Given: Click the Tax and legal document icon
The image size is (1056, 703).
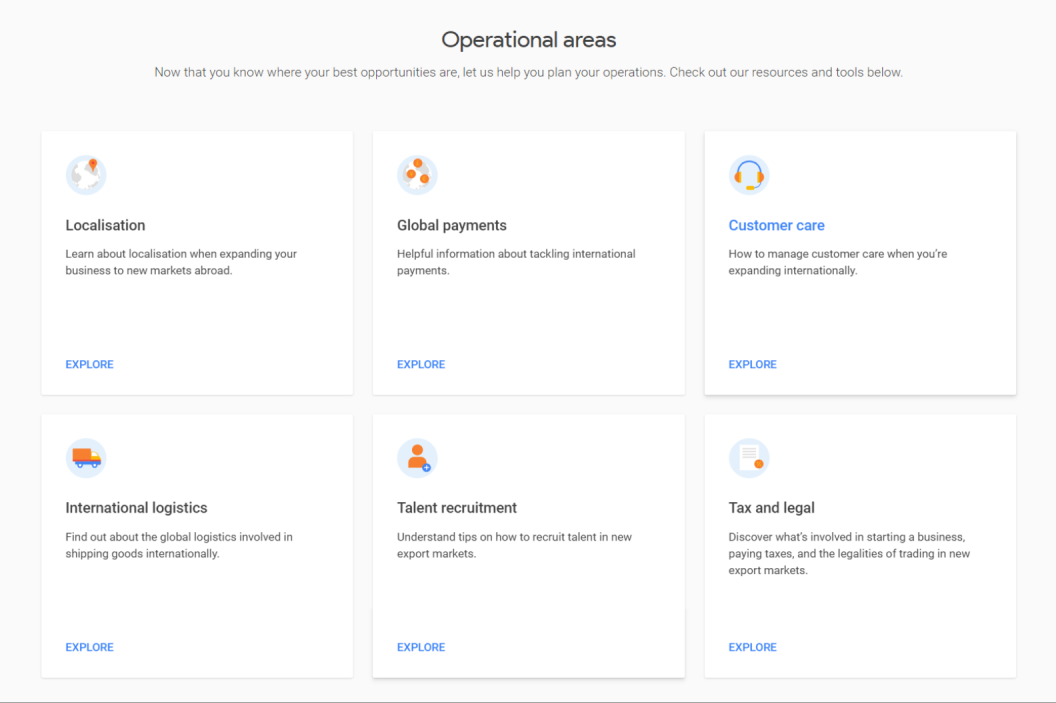Looking at the screenshot, I should pos(748,458).
